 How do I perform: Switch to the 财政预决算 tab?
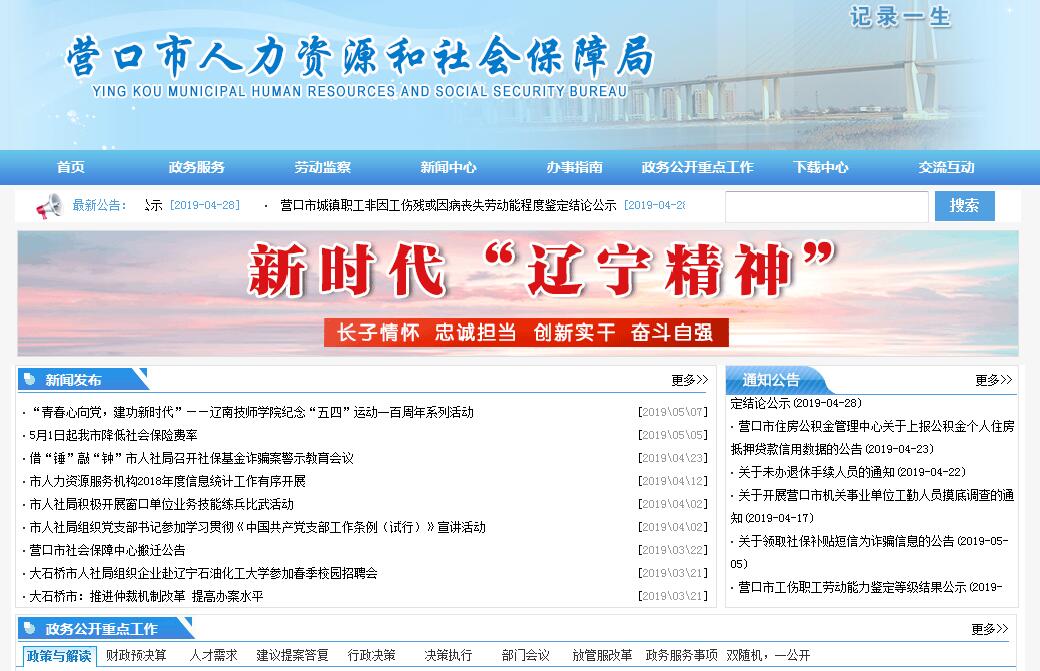click(x=136, y=656)
